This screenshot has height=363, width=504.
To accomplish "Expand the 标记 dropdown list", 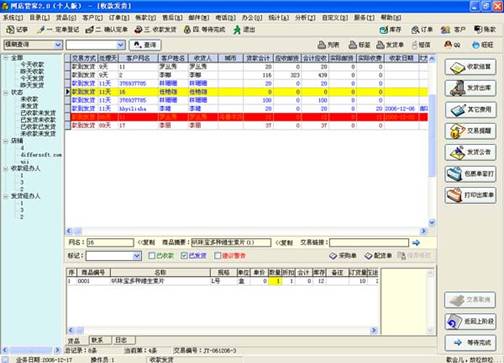I will tap(137, 256).
